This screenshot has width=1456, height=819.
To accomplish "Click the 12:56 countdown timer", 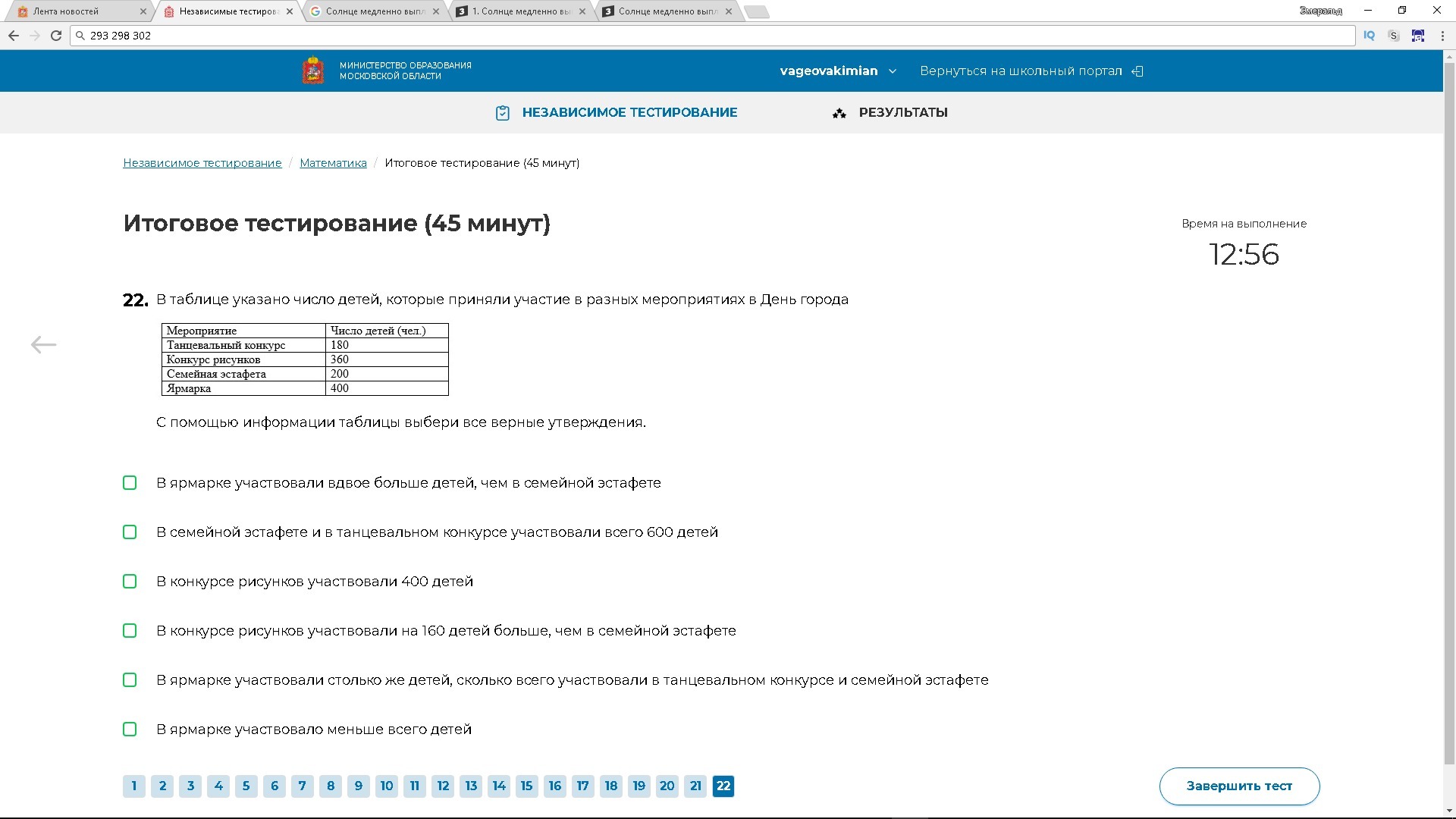I will pyautogui.click(x=1244, y=255).
